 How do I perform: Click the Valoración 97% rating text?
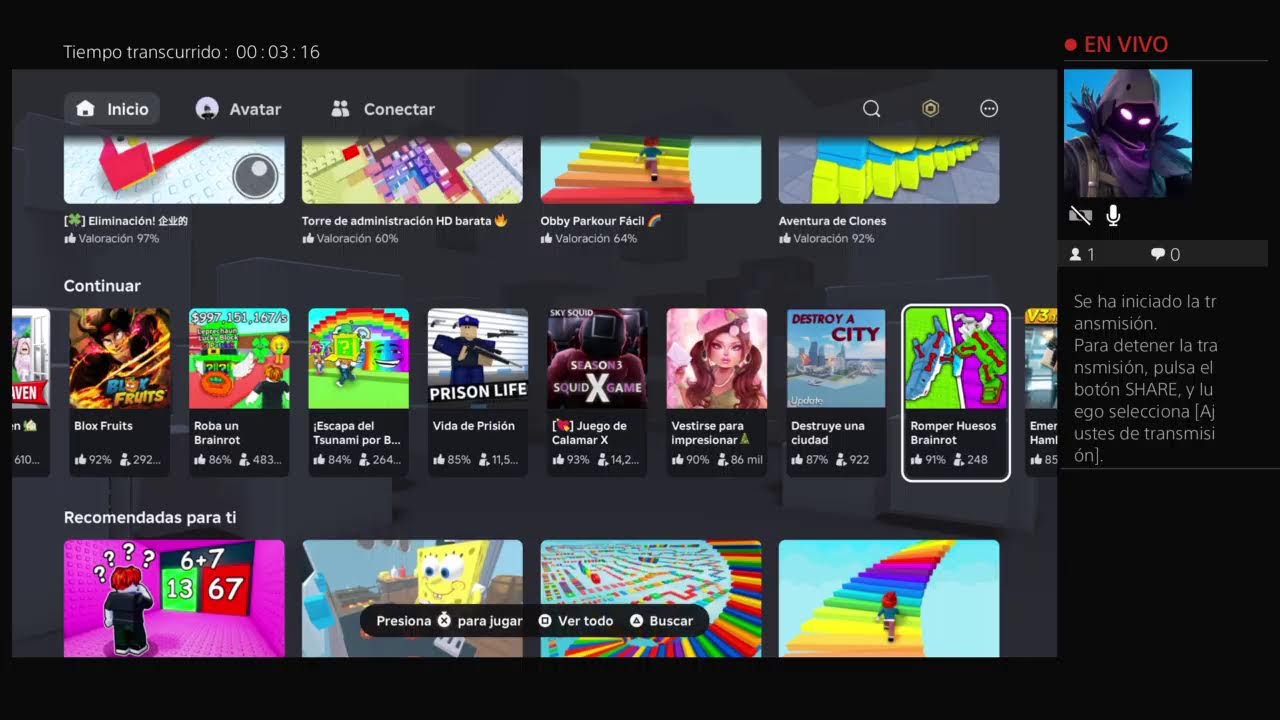pyautogui.click(x=111, y=239)
